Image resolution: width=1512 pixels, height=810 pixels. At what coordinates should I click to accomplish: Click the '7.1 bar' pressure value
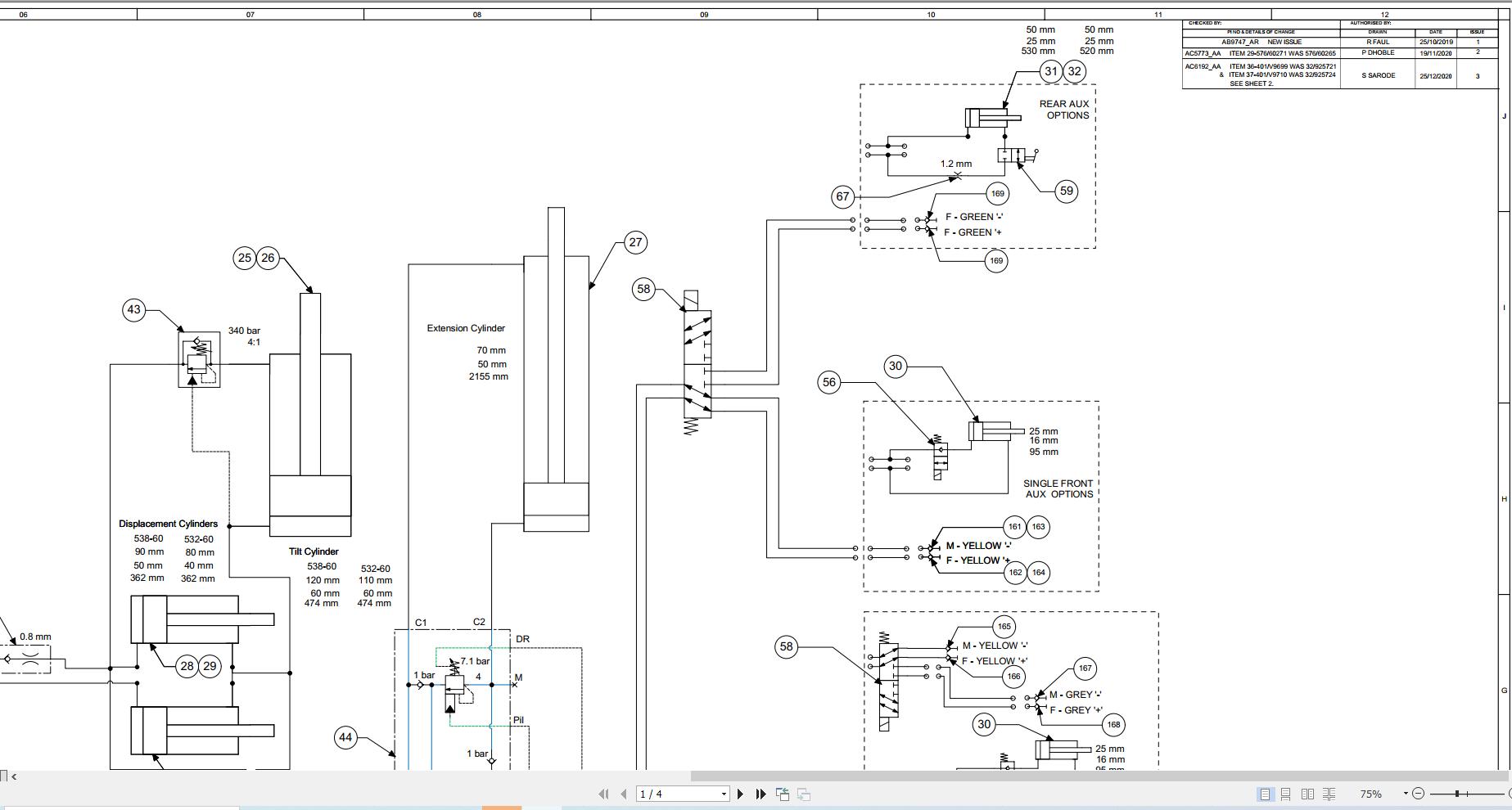click(476, 661)
